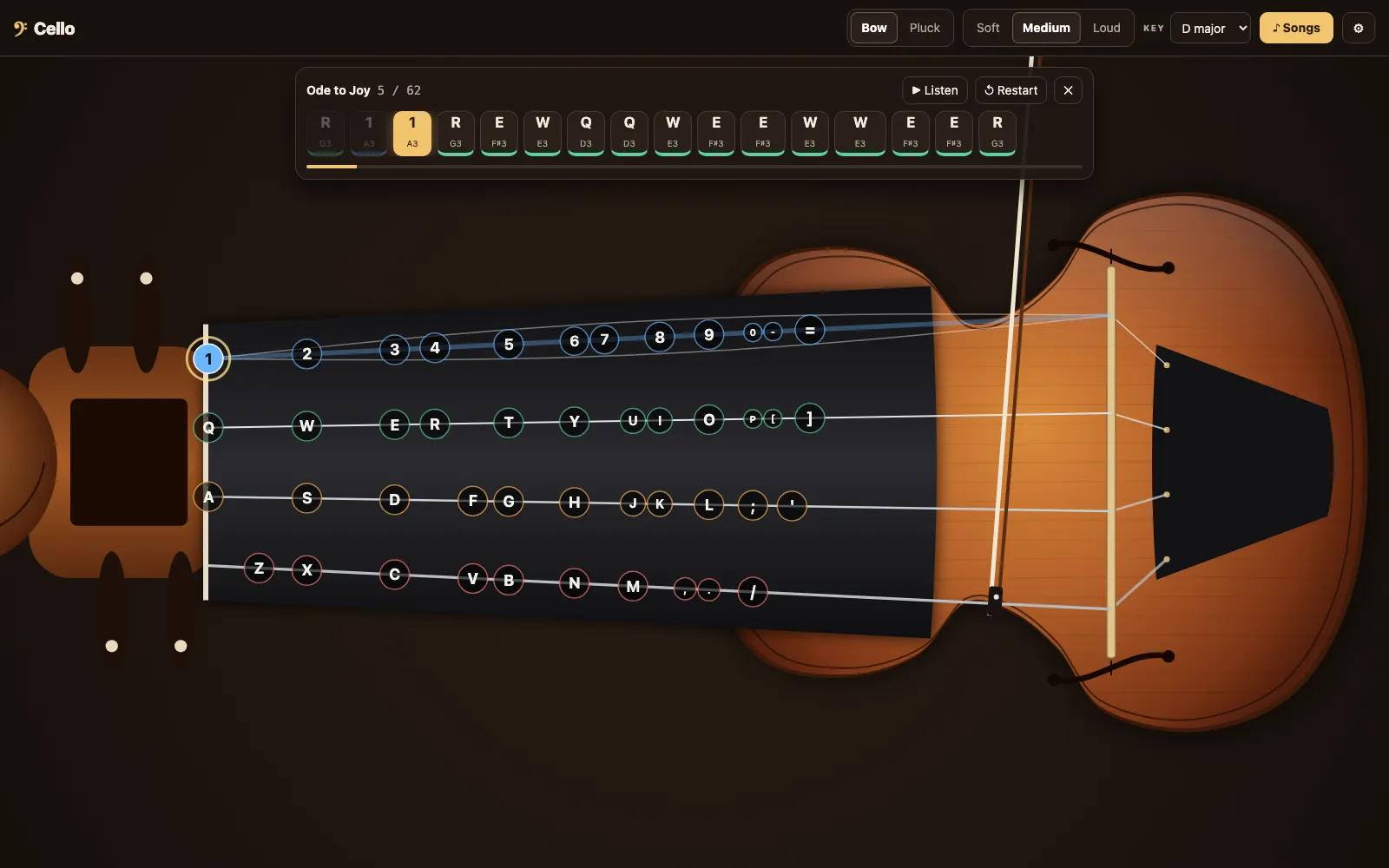Click the final R G3 note card
Screen dimensions: 1389x868
997,133
